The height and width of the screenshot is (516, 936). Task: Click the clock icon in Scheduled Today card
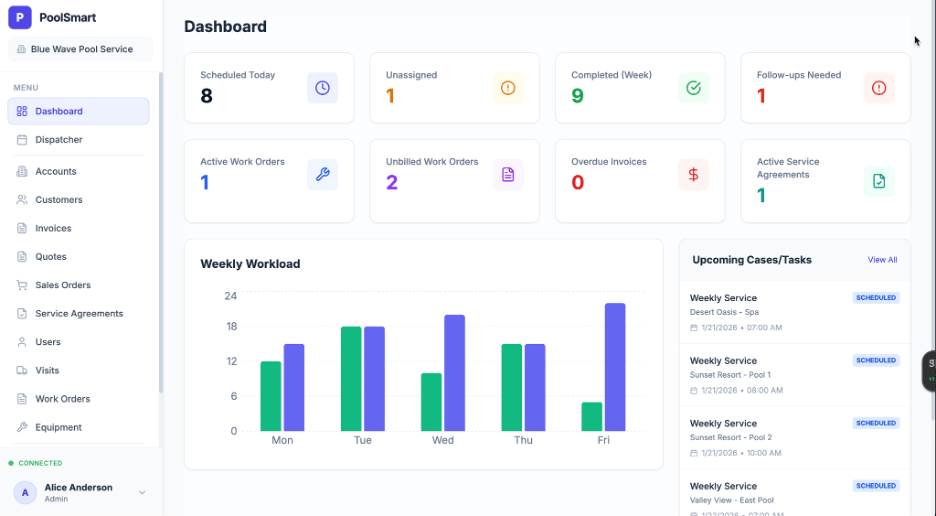pos(322,88)
